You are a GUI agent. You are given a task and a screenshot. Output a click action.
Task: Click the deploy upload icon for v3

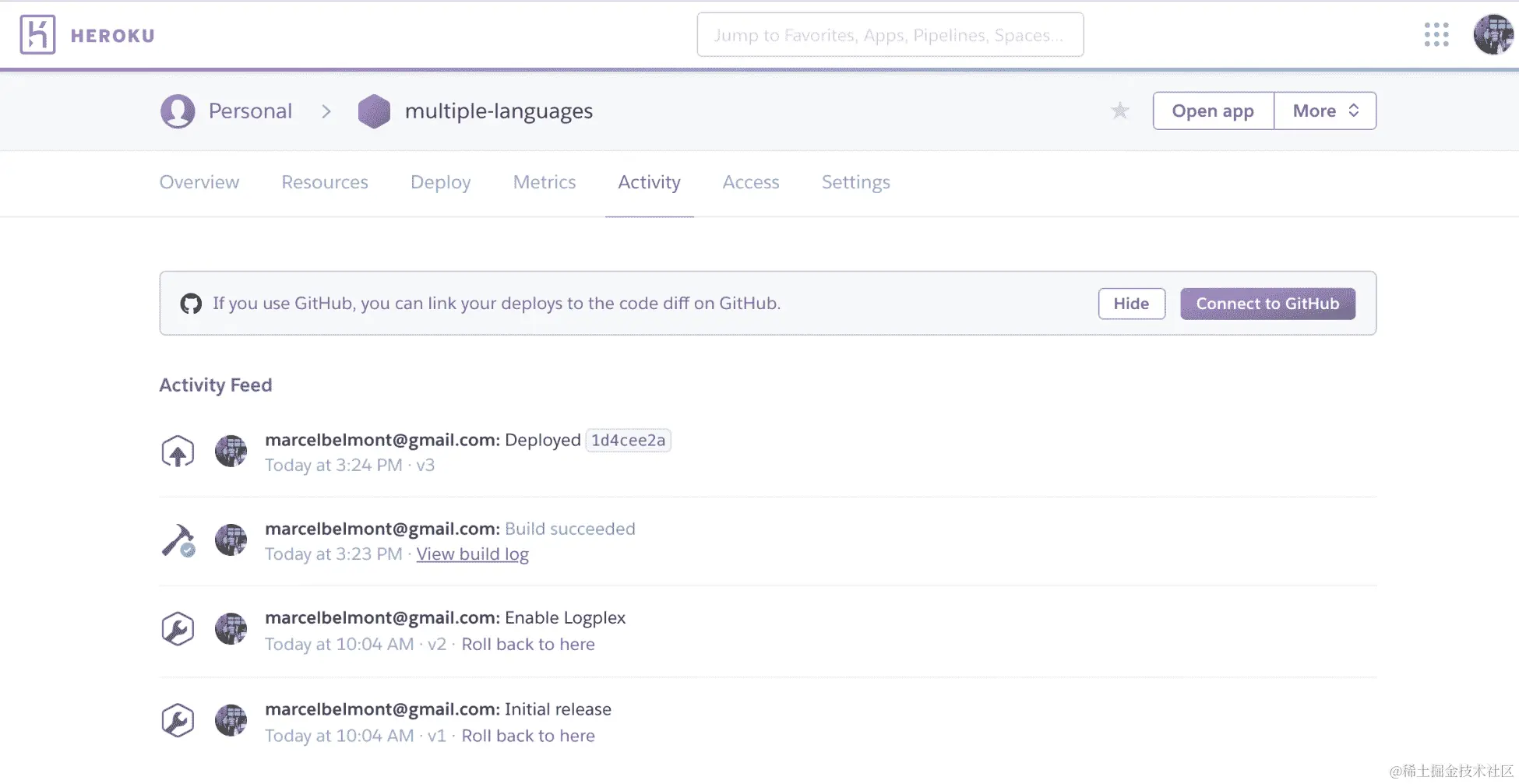(178, 452)
